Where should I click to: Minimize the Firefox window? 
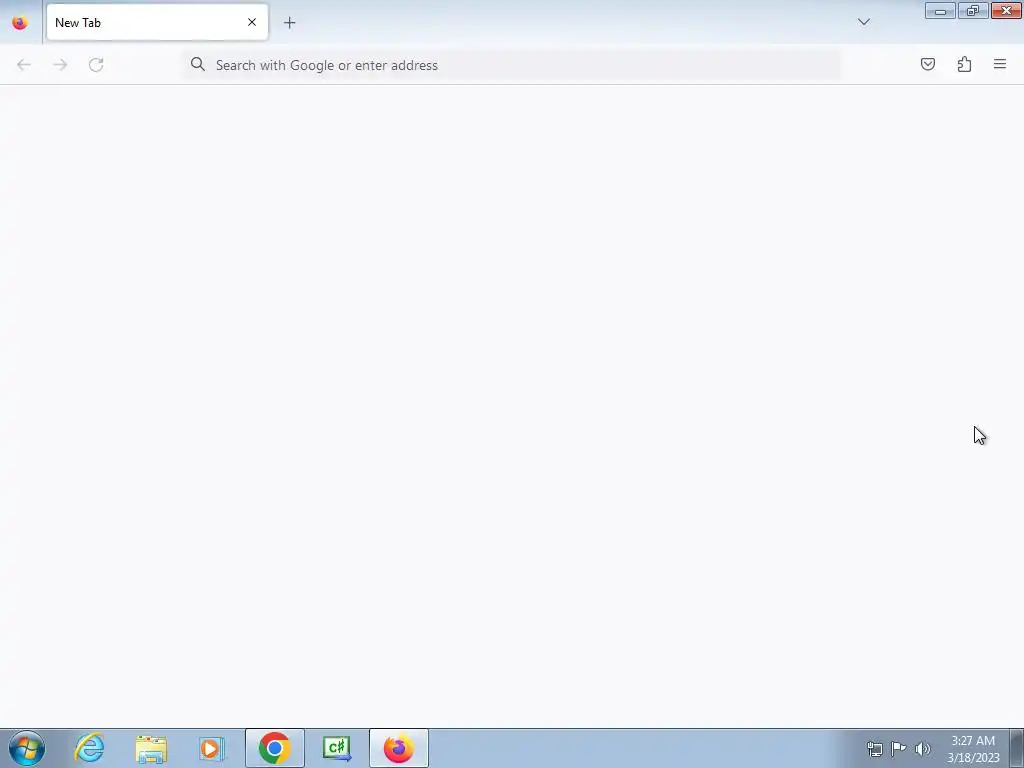(940, 10)
